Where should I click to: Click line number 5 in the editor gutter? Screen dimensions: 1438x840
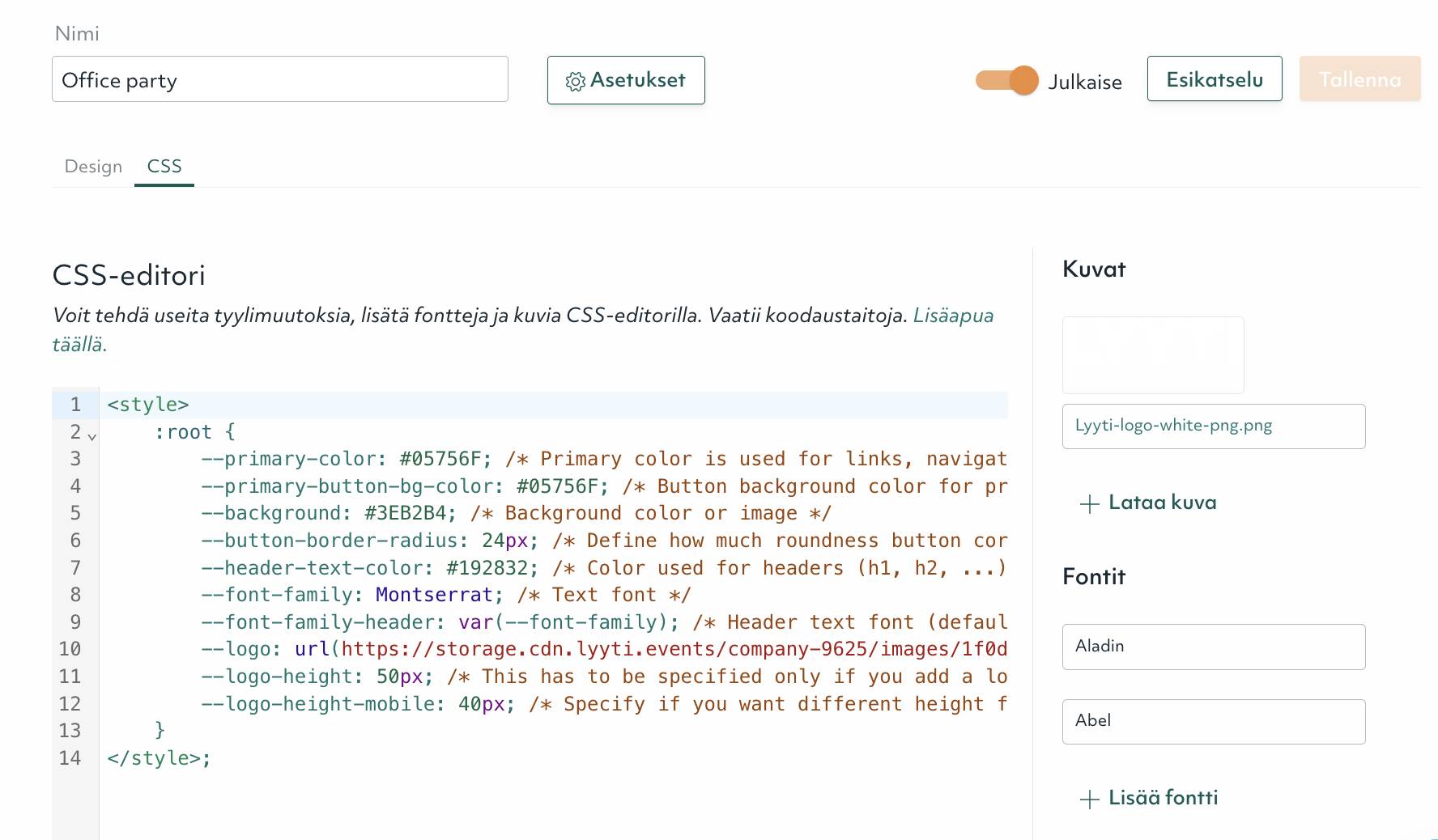[74, 512]
